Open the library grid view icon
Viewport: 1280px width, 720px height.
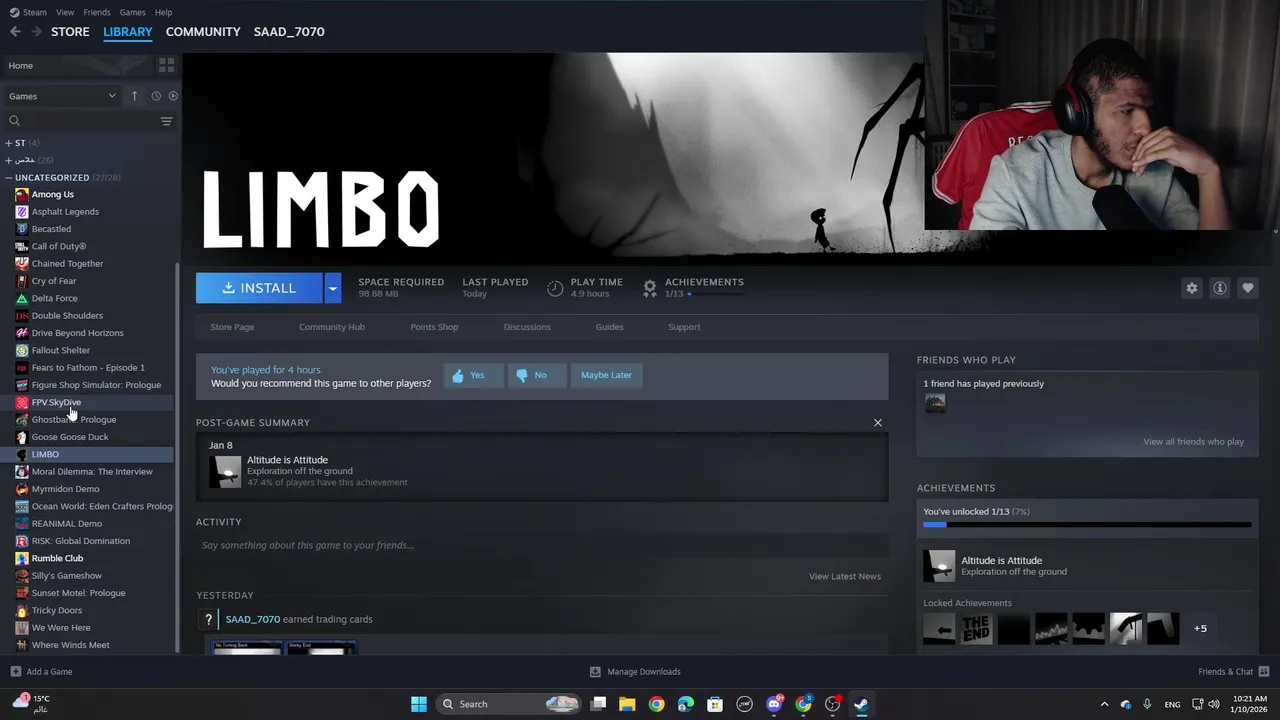(166, 65)
